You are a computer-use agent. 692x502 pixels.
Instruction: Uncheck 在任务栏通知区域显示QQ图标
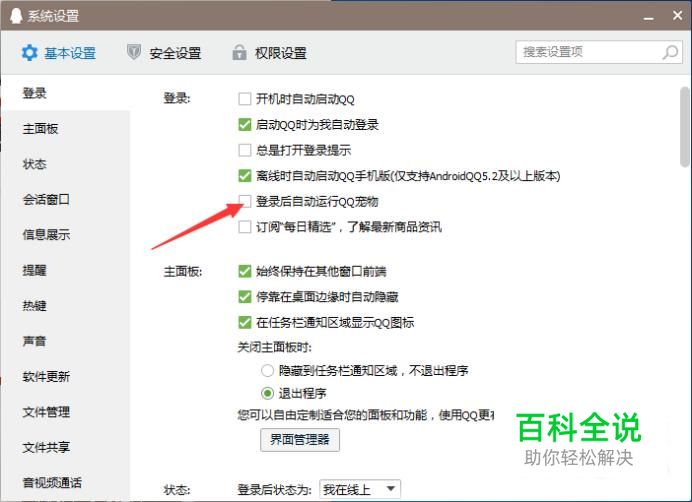(244, 322)
